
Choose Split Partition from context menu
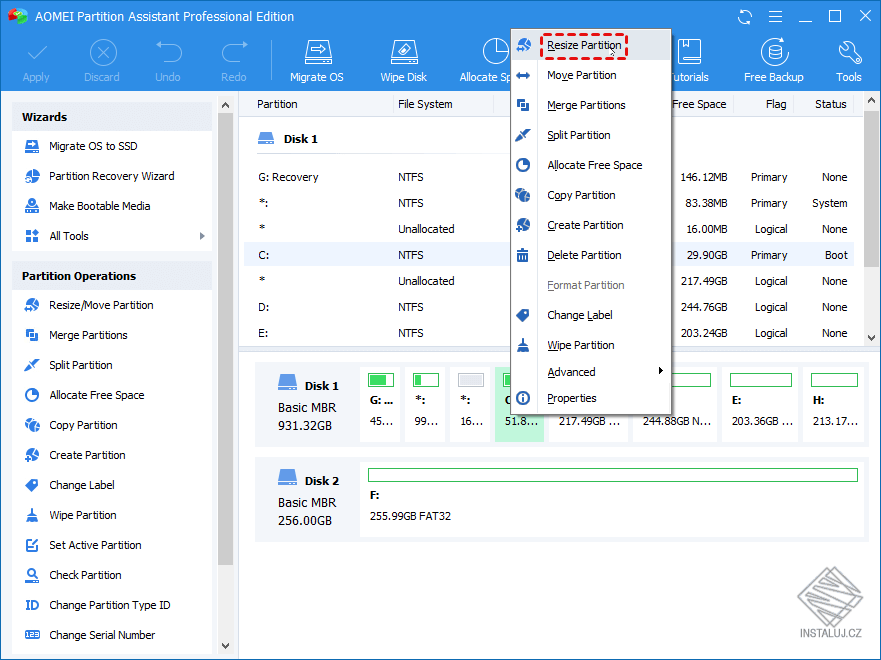pos(578,135)
